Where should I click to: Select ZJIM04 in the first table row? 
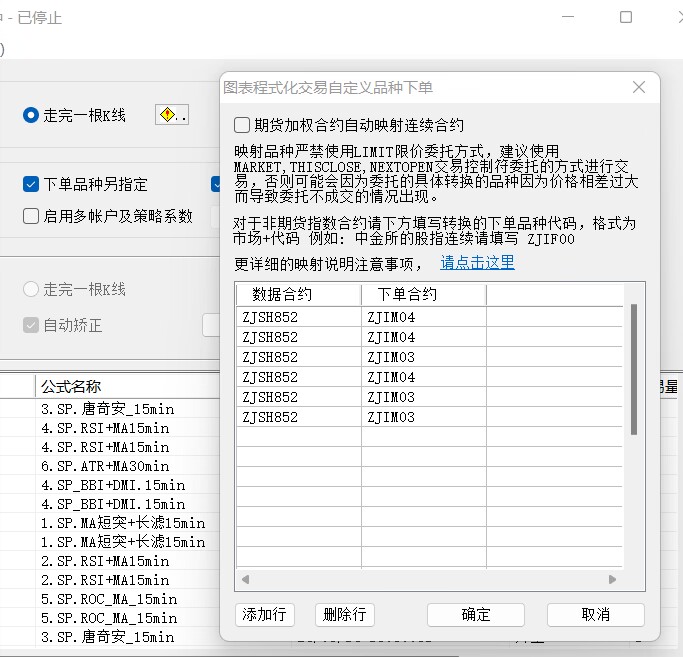coord(424,317)
